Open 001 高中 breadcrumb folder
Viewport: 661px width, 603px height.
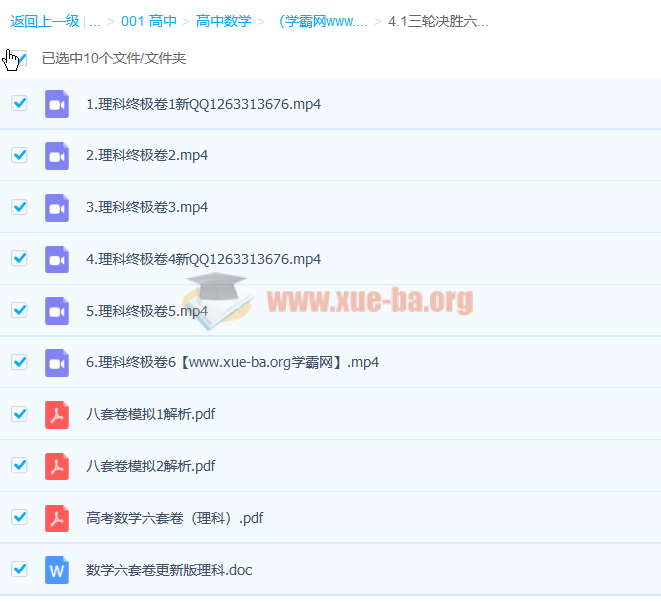tap(149, 21)
